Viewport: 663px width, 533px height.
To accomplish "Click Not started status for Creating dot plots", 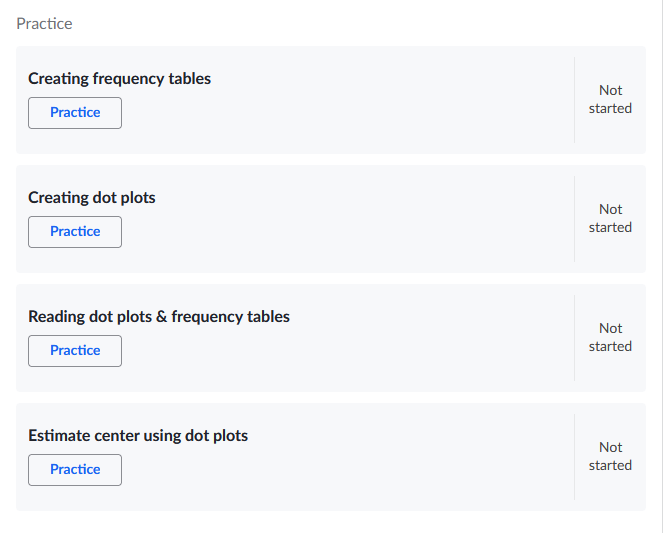I will [610, 218].
